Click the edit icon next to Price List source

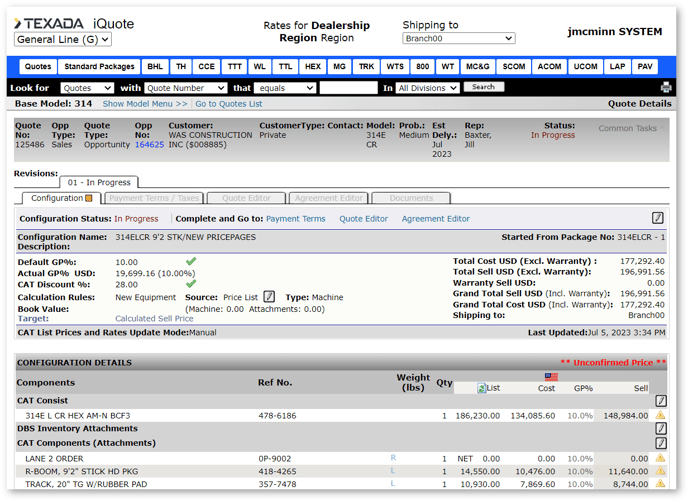[x=269, y=297]
